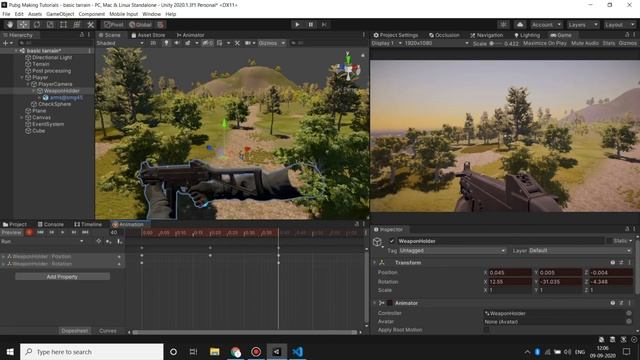Click the Add keyframe icon
The image size is (640, 360).
[109, 241]
